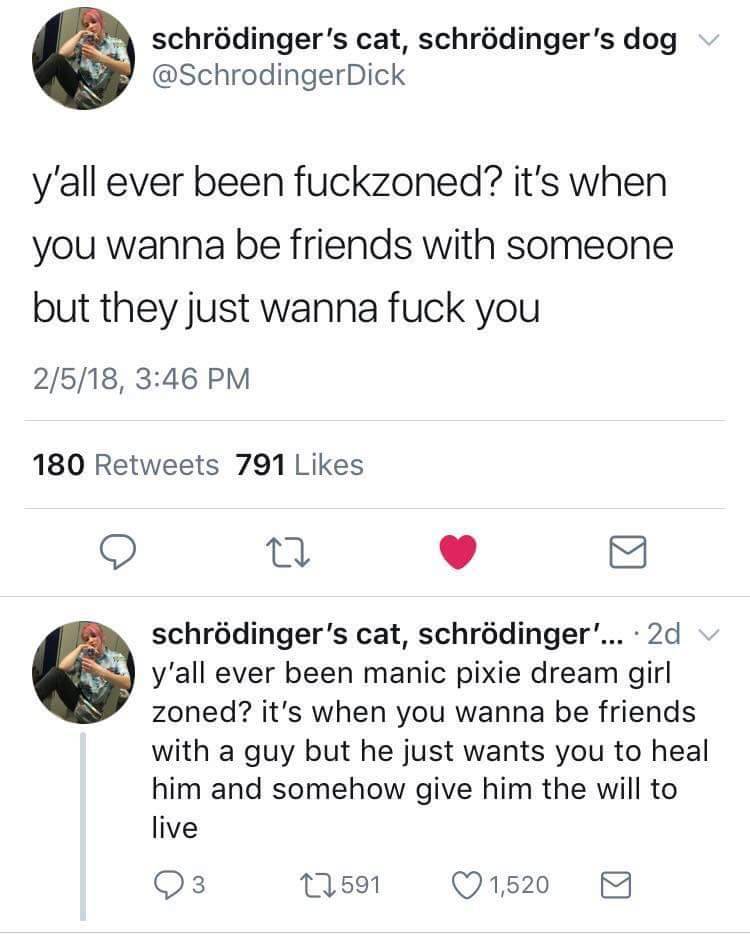This screenshot has width=750, height=943.
Task: Open the author's display name in the header
Action: 414,40
